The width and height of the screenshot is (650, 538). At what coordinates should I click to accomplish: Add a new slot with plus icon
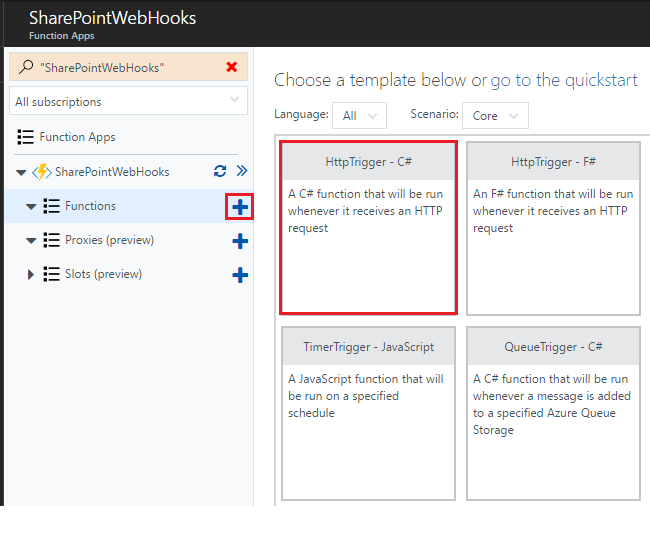(240, 275)
